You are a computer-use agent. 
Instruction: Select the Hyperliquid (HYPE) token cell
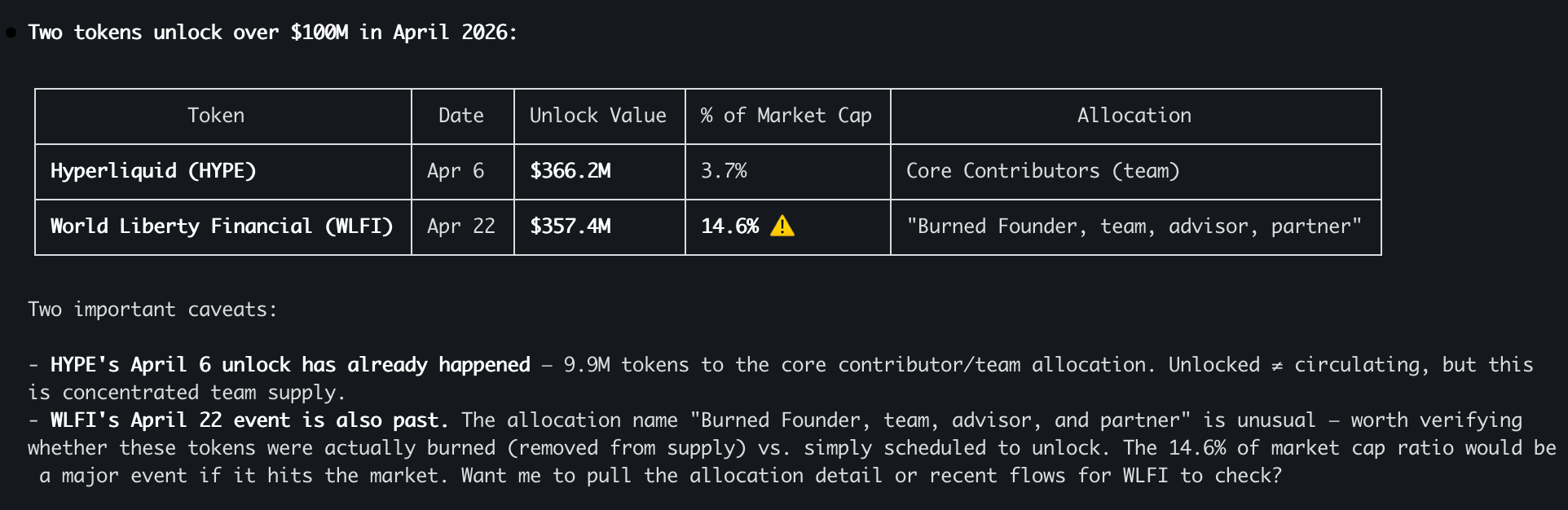click(x=153, y=171)
